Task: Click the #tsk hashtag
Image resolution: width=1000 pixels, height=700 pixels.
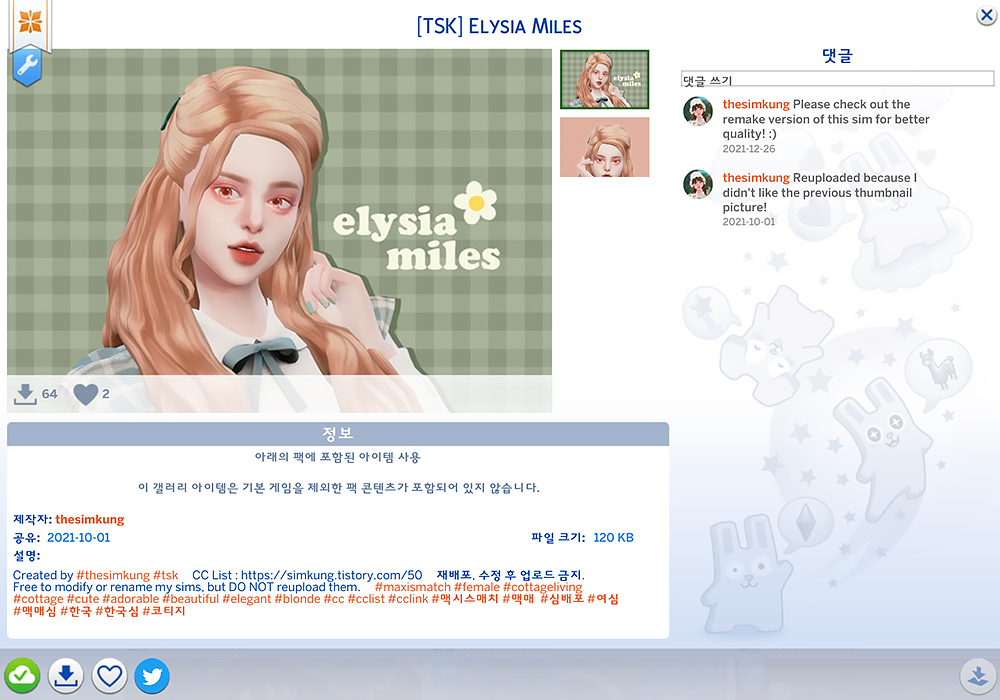Action: click(166, 575)
